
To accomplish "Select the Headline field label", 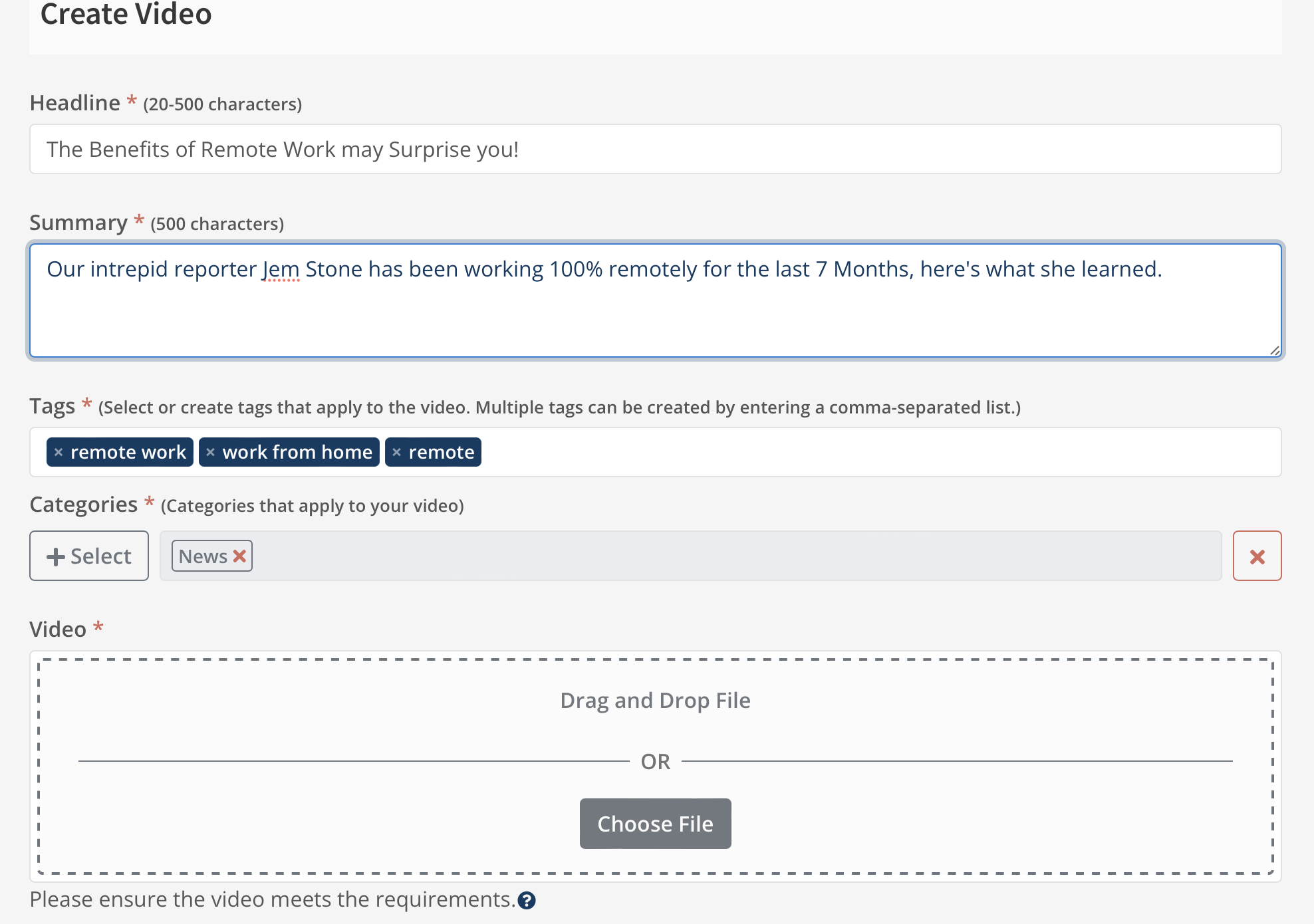I will 75,102.
